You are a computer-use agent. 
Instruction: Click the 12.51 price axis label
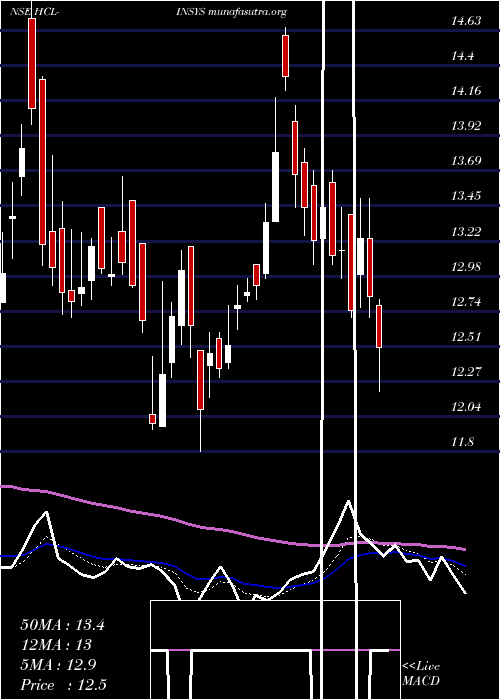[466, 337]
